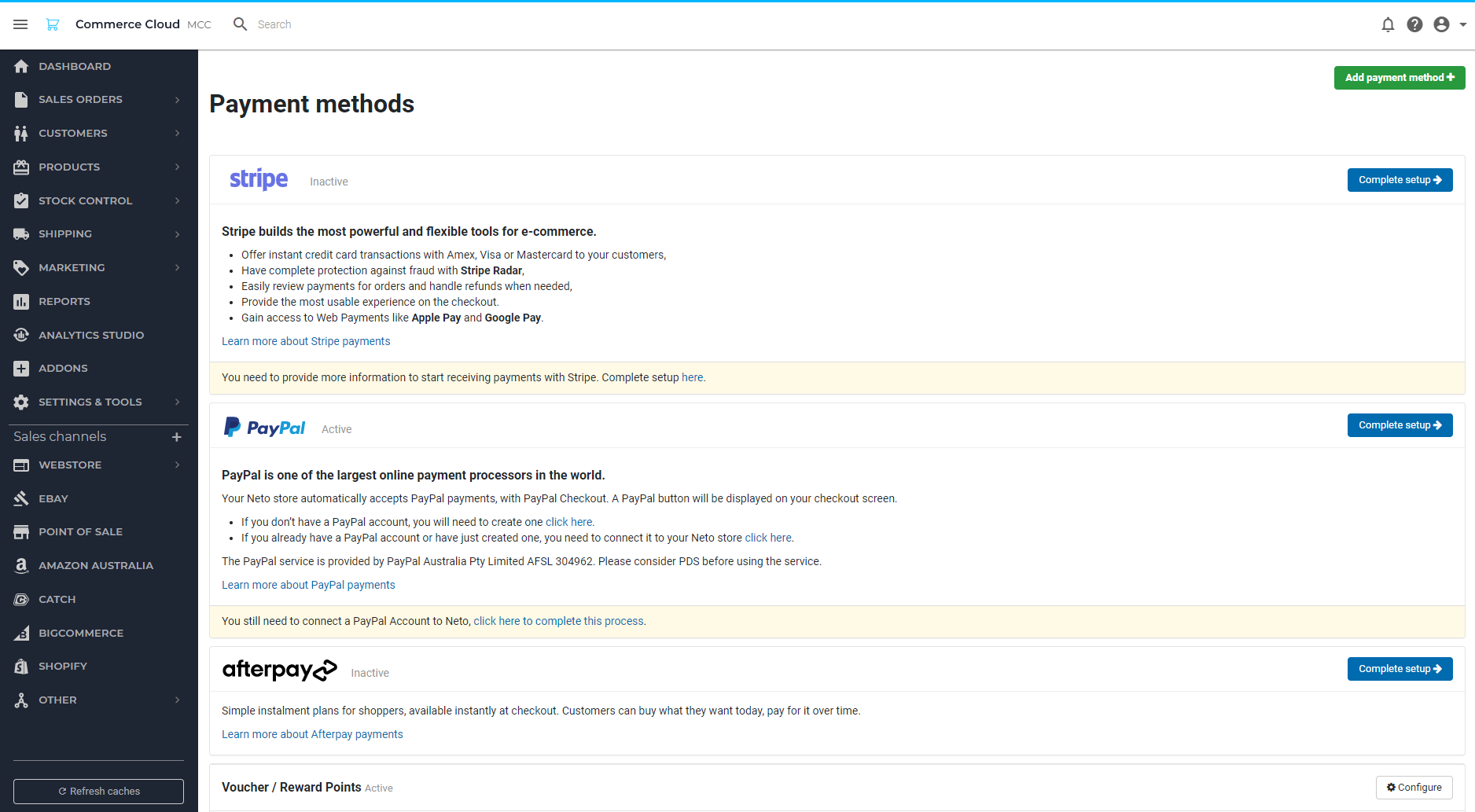Click the Settings & Tools gear icon
The width and height of the screenshot is (1475, 812).
click(x=21, y=402)
